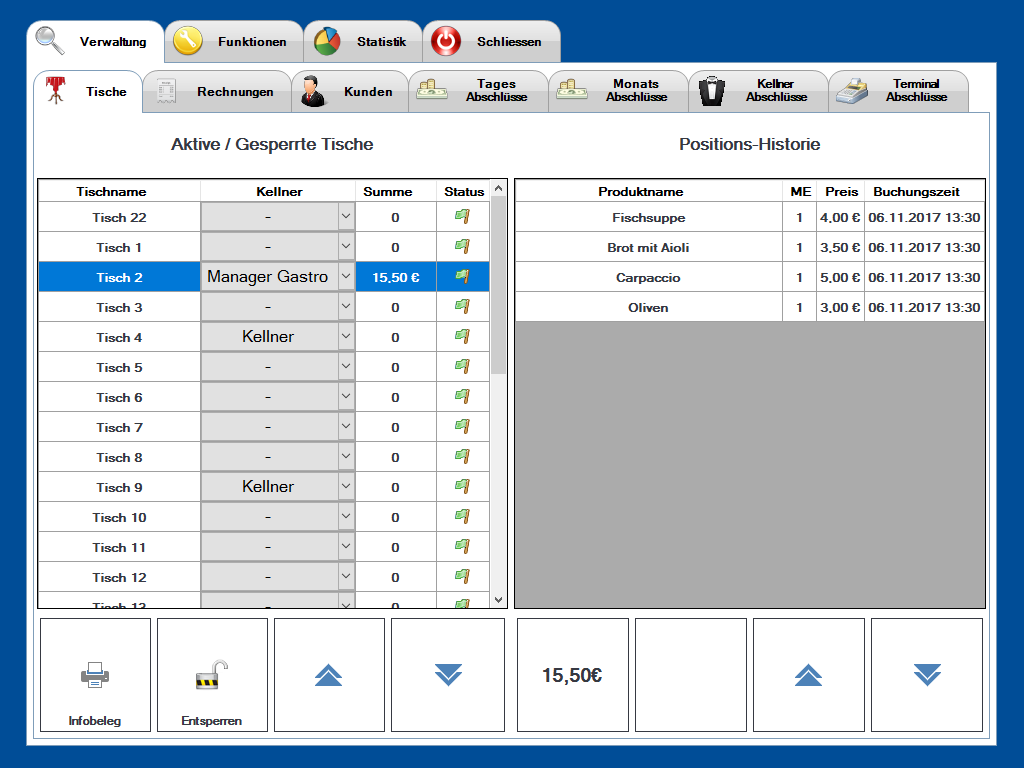1024x768 pixels.
Task: Click the 15,50€ total button
Action: (572, 675)
